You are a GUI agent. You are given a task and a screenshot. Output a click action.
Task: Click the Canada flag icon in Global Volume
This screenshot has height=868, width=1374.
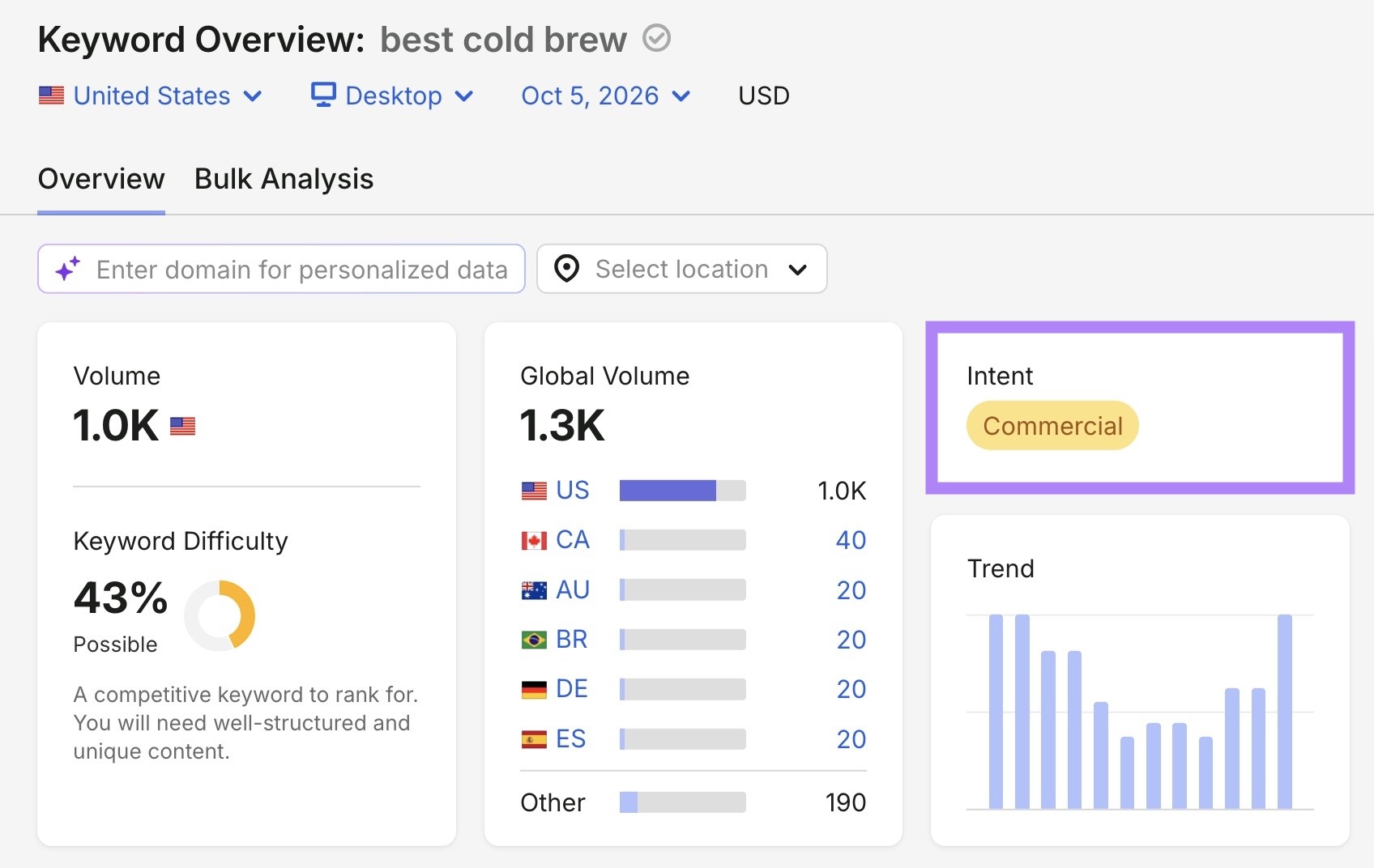tap(534, 540)
